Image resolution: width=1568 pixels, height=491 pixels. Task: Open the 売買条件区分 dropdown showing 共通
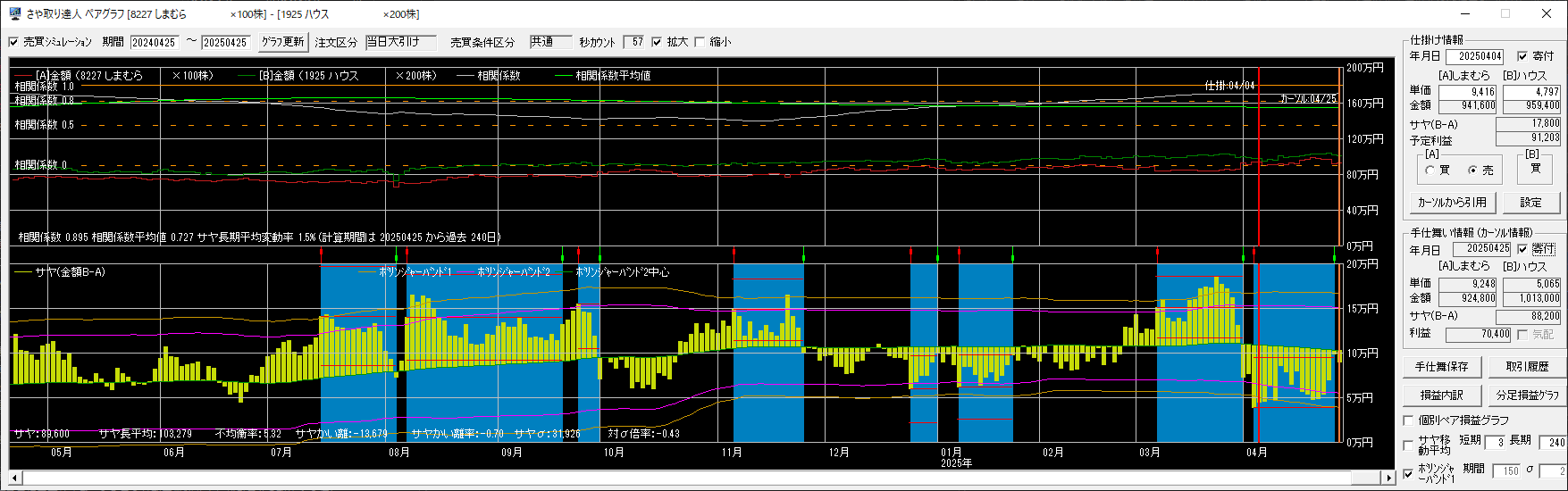549,42
